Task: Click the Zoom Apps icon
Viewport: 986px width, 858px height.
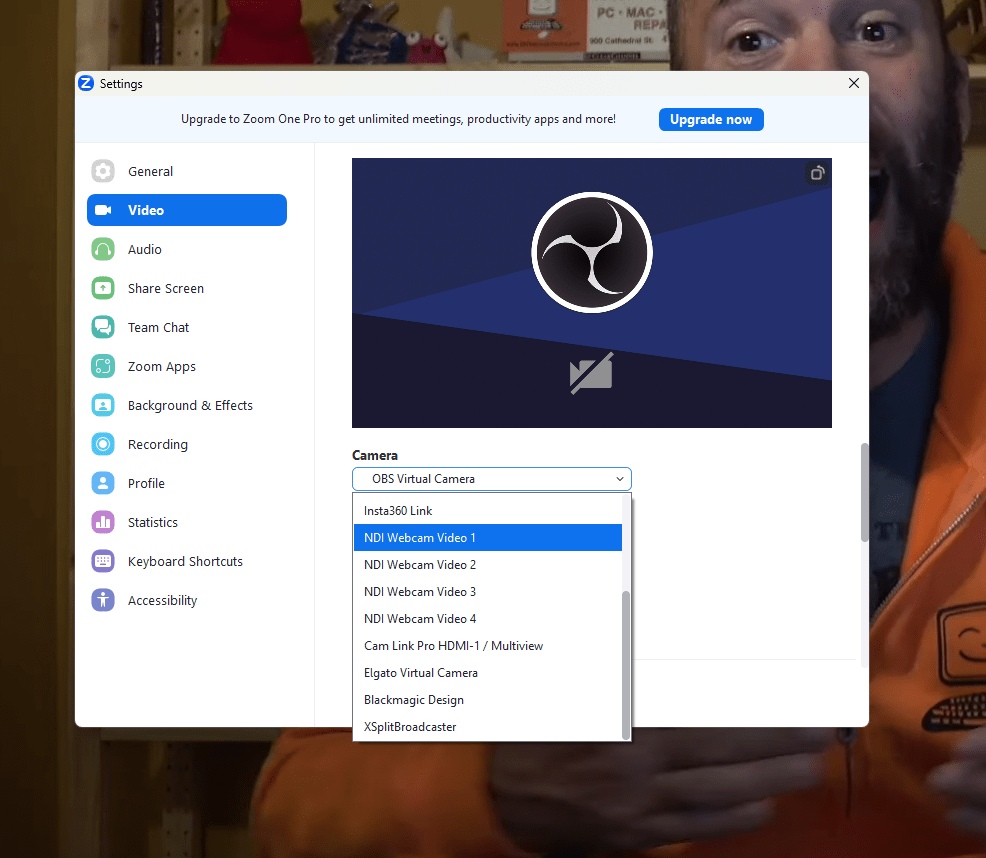Action: click(x=103, y=366)
